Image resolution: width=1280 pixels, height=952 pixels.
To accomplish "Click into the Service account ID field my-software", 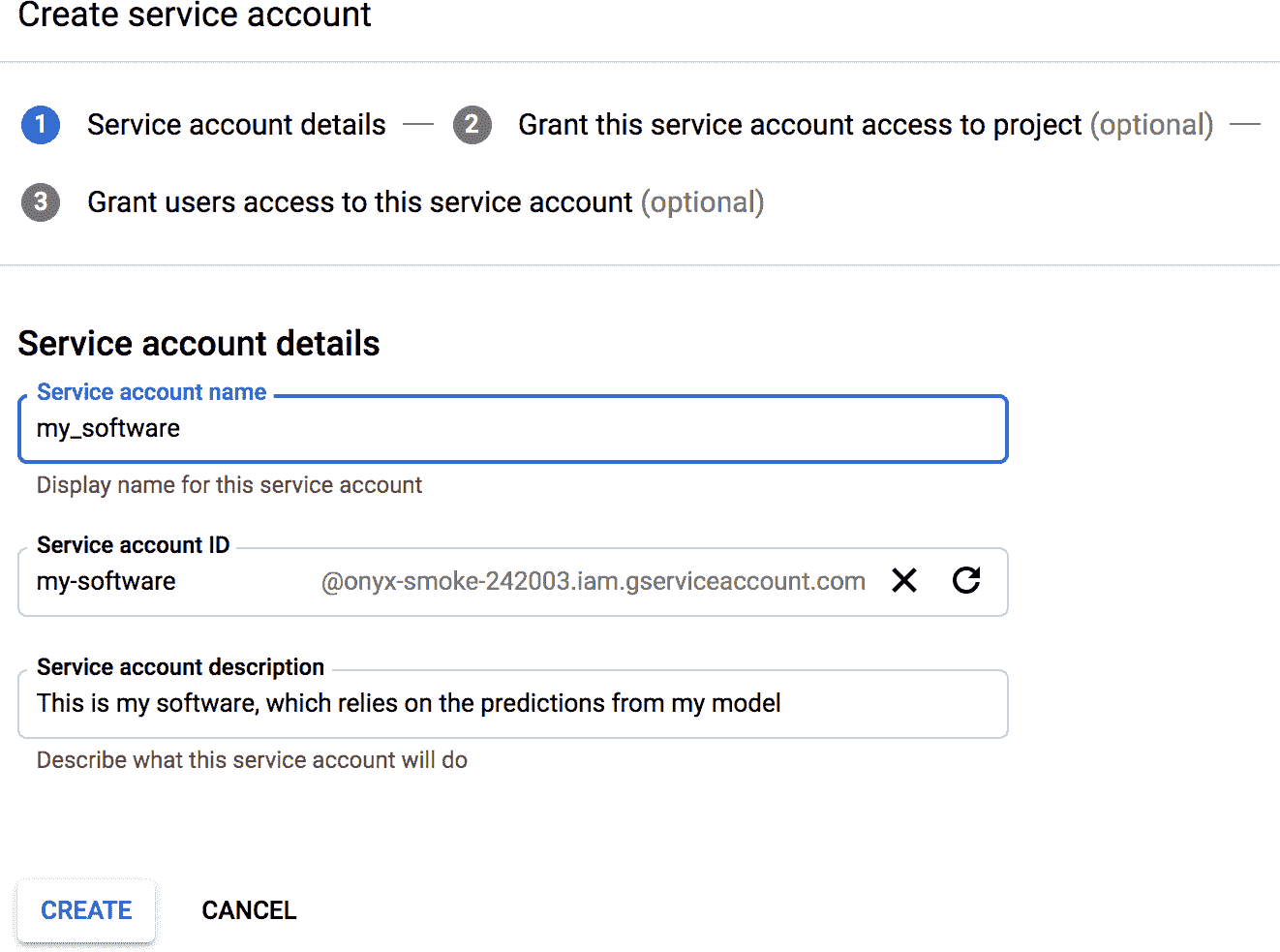I will coord(165,582).
